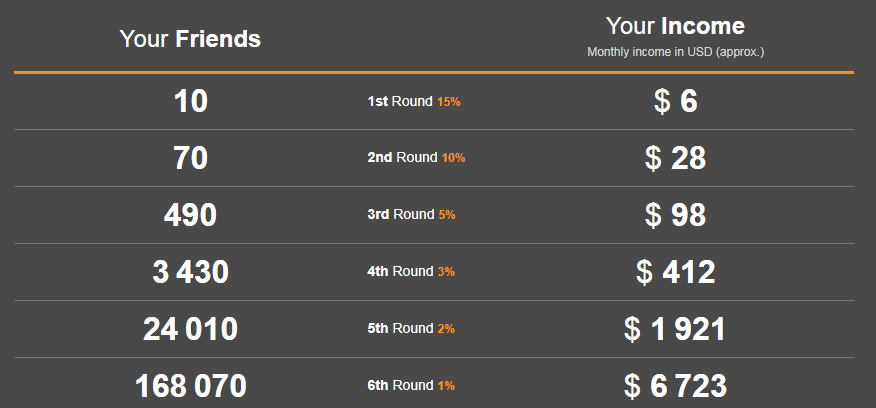Screen dimensions: 876x408
Task: Pick the $ 1 921 income value
Action: [x=675, y=329]
